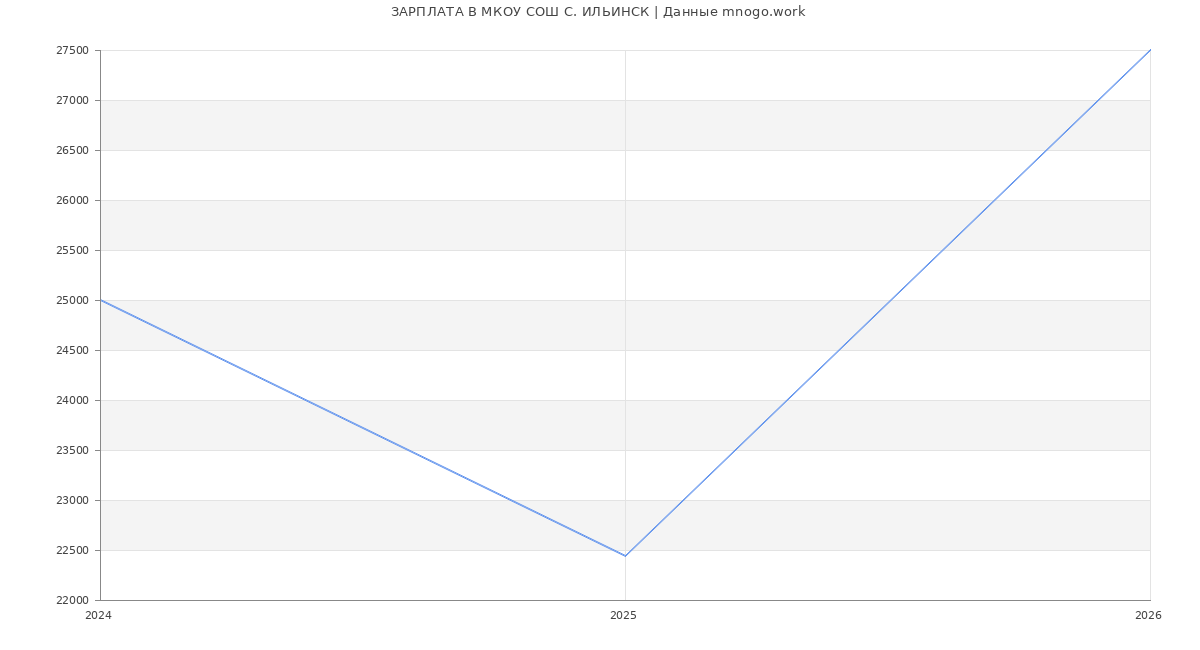The height and width of the screenshot is (650, 1200).
Task: Click the 23000 y-axis label
Action: [72, 501]
